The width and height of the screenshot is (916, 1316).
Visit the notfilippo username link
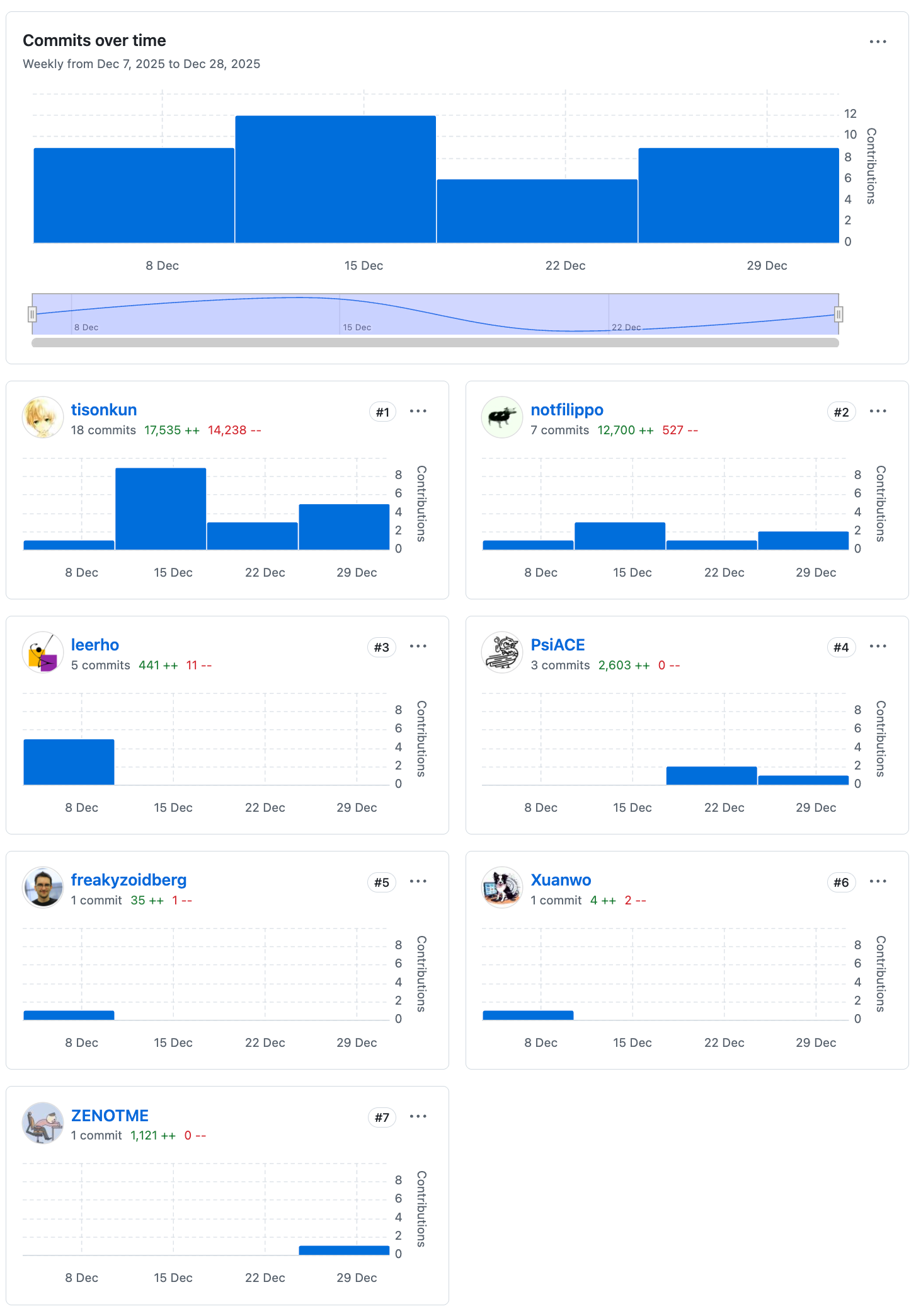[x=567, y=410]
